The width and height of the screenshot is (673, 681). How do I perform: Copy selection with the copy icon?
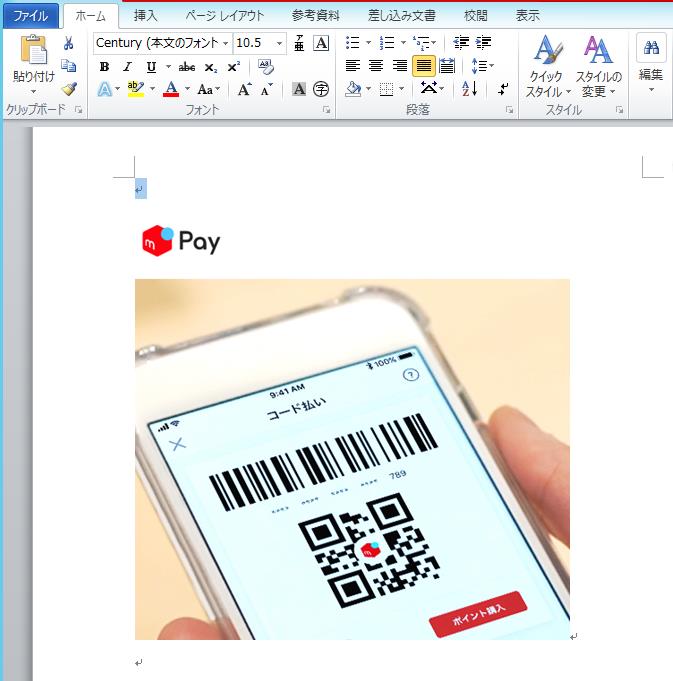[x=69, y=66]
